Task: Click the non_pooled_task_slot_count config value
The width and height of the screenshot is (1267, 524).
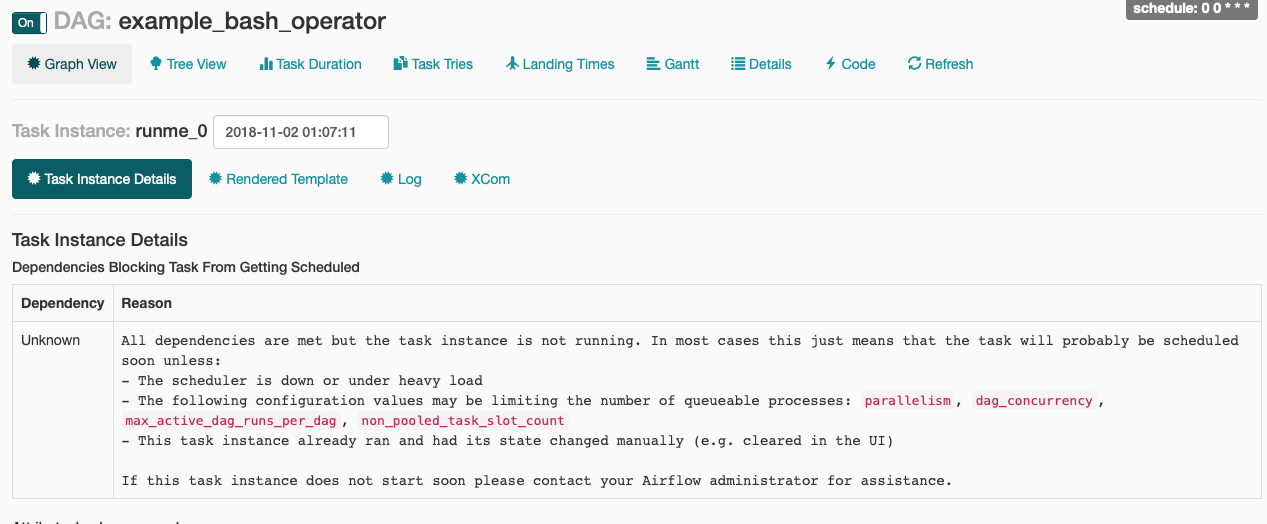Action: pos(463,421)
